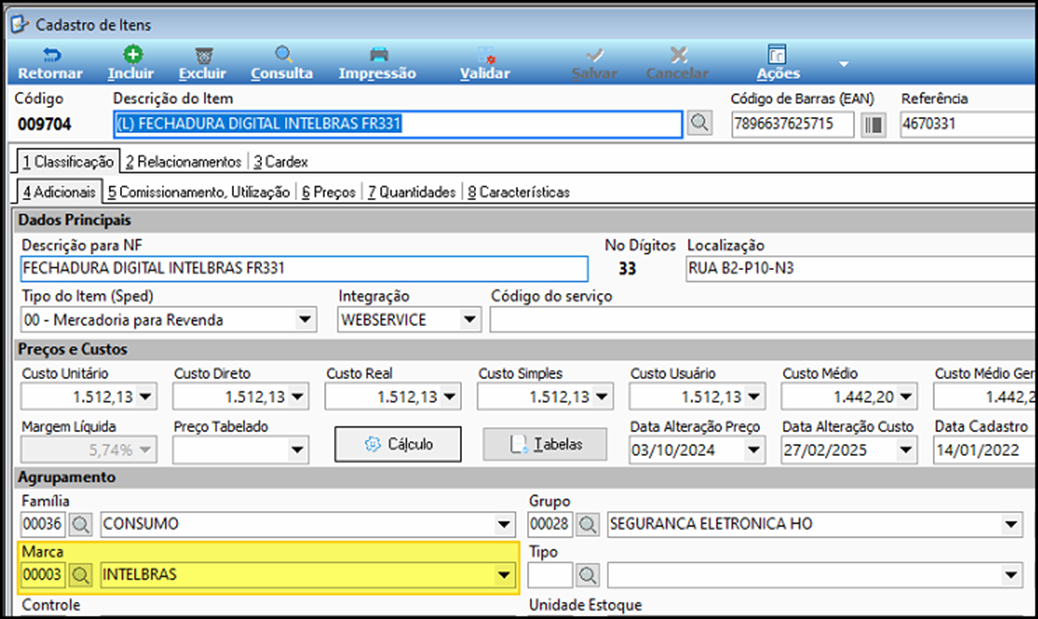
Task: Click the Família search magnifier icon
Action: pyautogui.click(x=81, y=524)
